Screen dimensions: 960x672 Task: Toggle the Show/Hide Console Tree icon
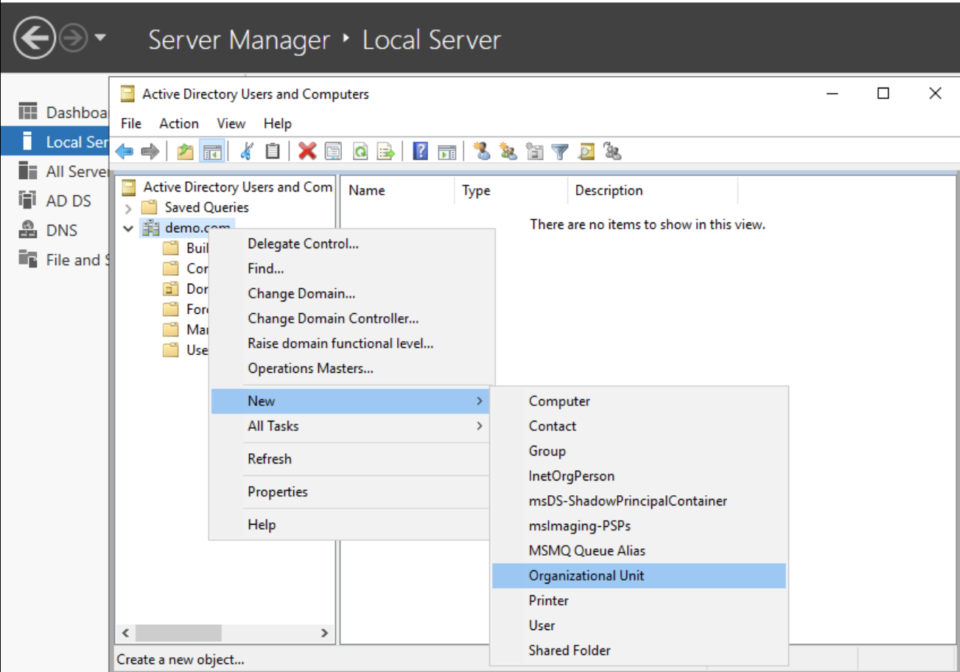pyautogui.click(x=210, y=151)
